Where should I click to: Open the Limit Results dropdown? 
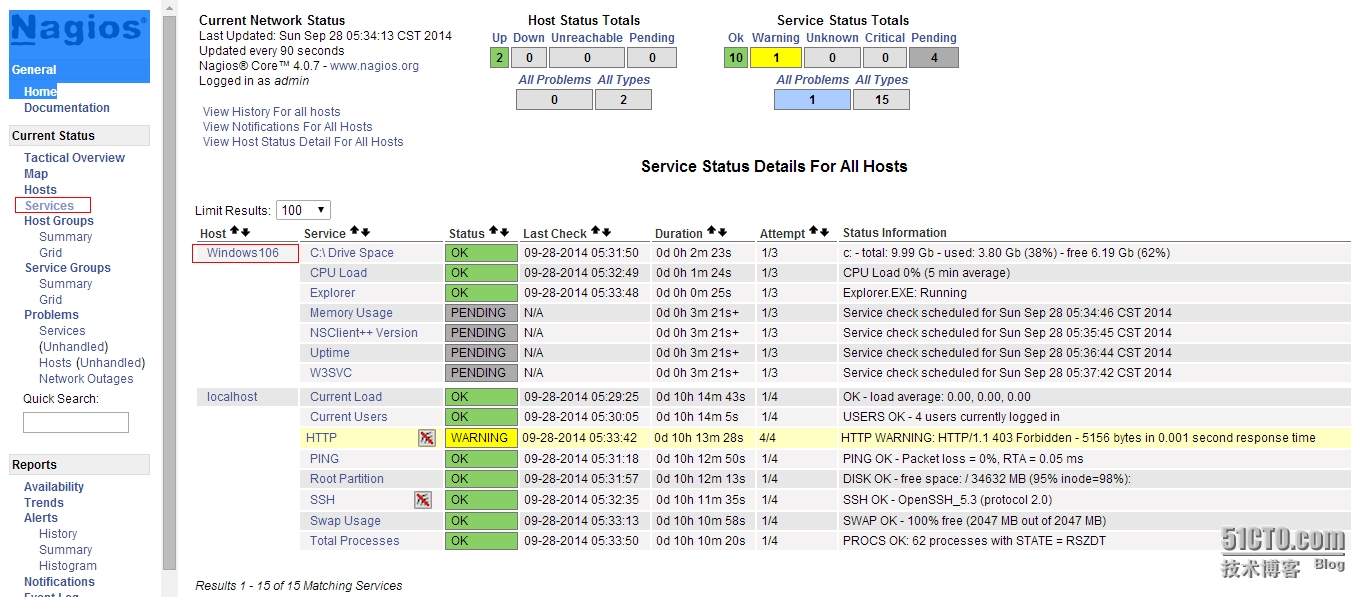(x=303, y=210)
